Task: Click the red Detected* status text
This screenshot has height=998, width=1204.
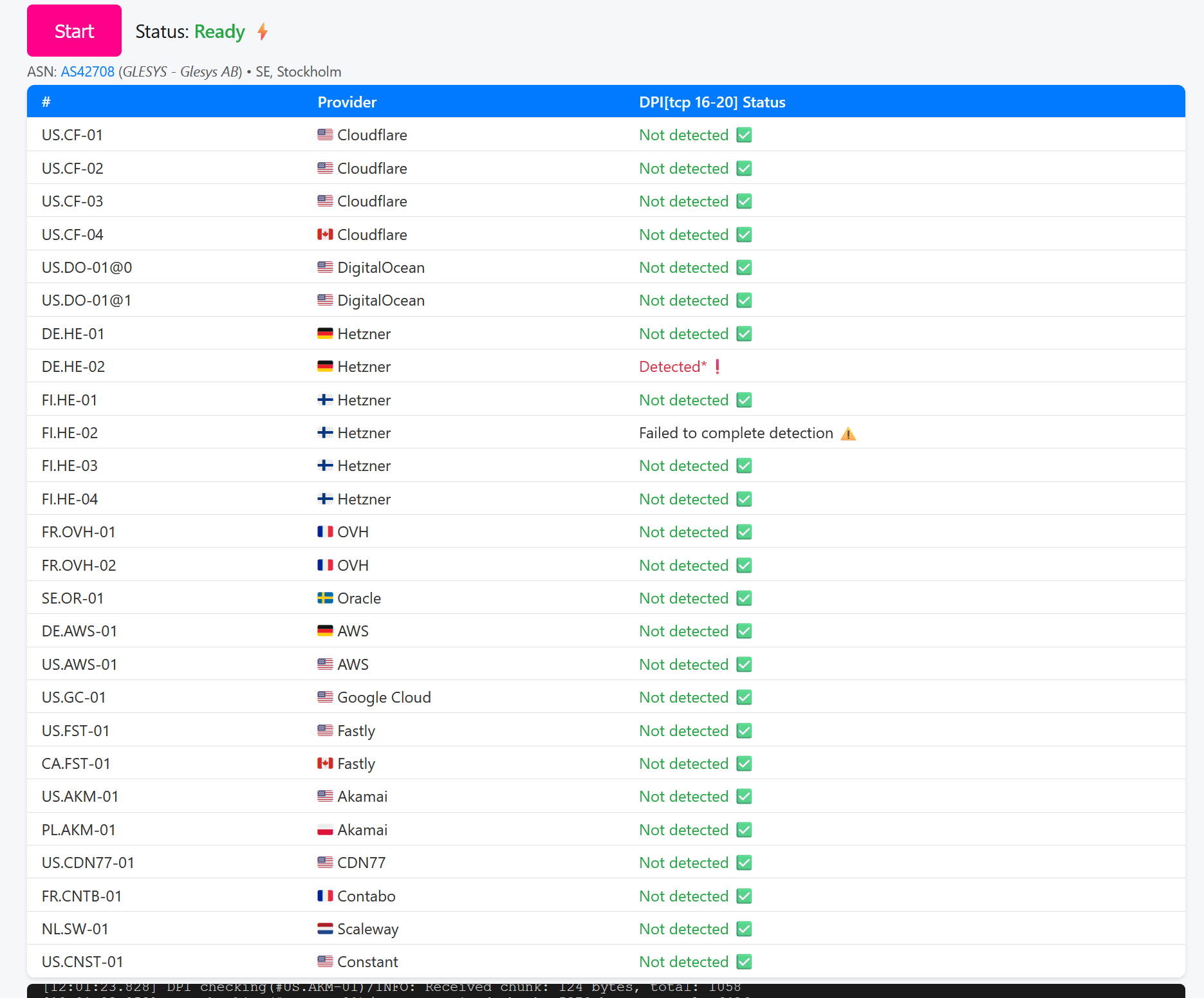Action: (x=672, y=366)
